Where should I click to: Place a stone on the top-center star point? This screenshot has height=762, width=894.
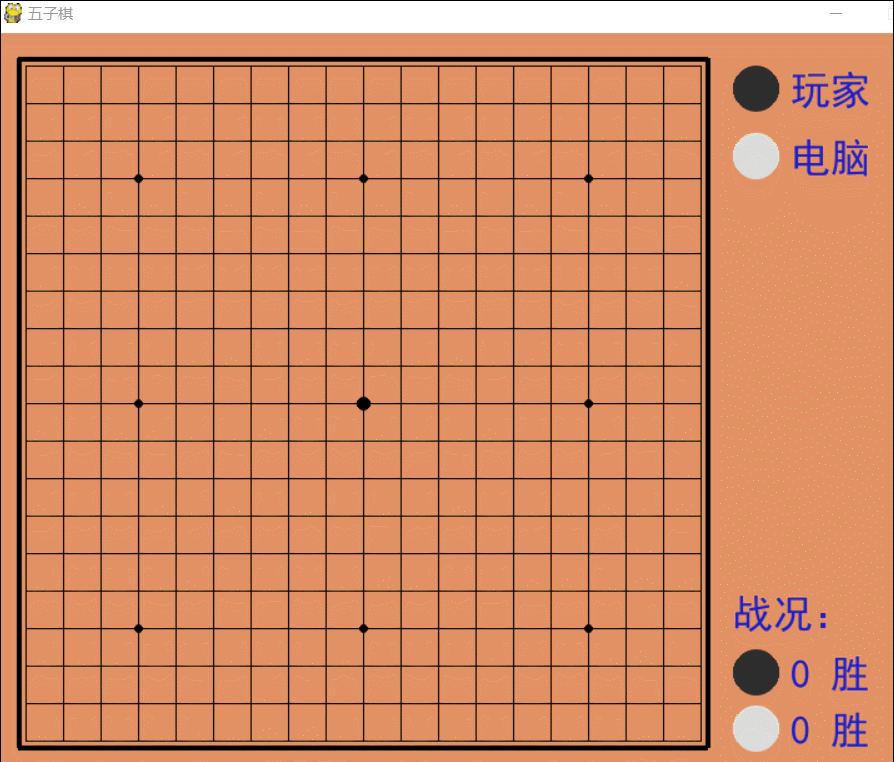(363, 177)
